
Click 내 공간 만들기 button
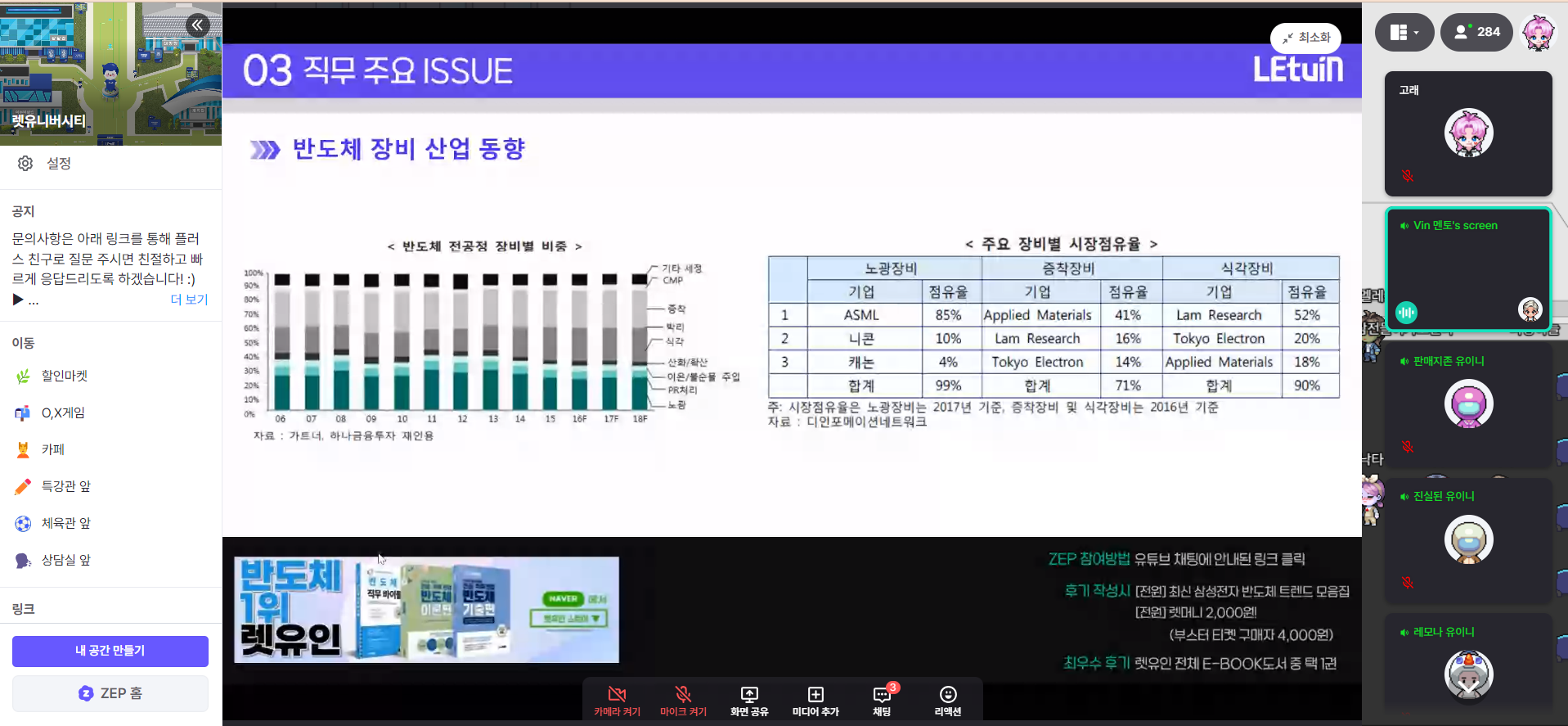click(x=110, y=651)
